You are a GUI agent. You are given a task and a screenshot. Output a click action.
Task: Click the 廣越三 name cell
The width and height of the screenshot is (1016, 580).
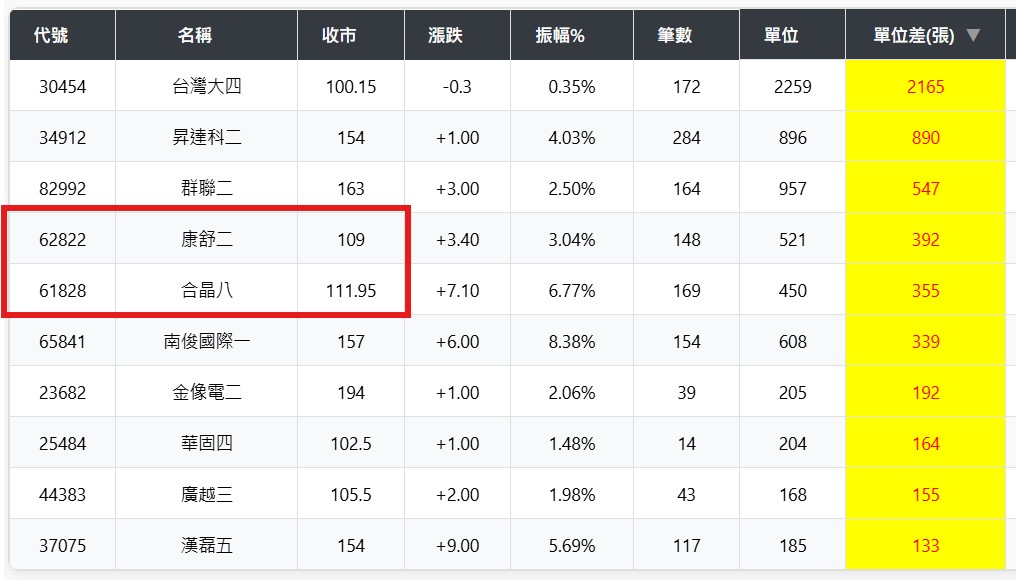(x=207, y=495)
